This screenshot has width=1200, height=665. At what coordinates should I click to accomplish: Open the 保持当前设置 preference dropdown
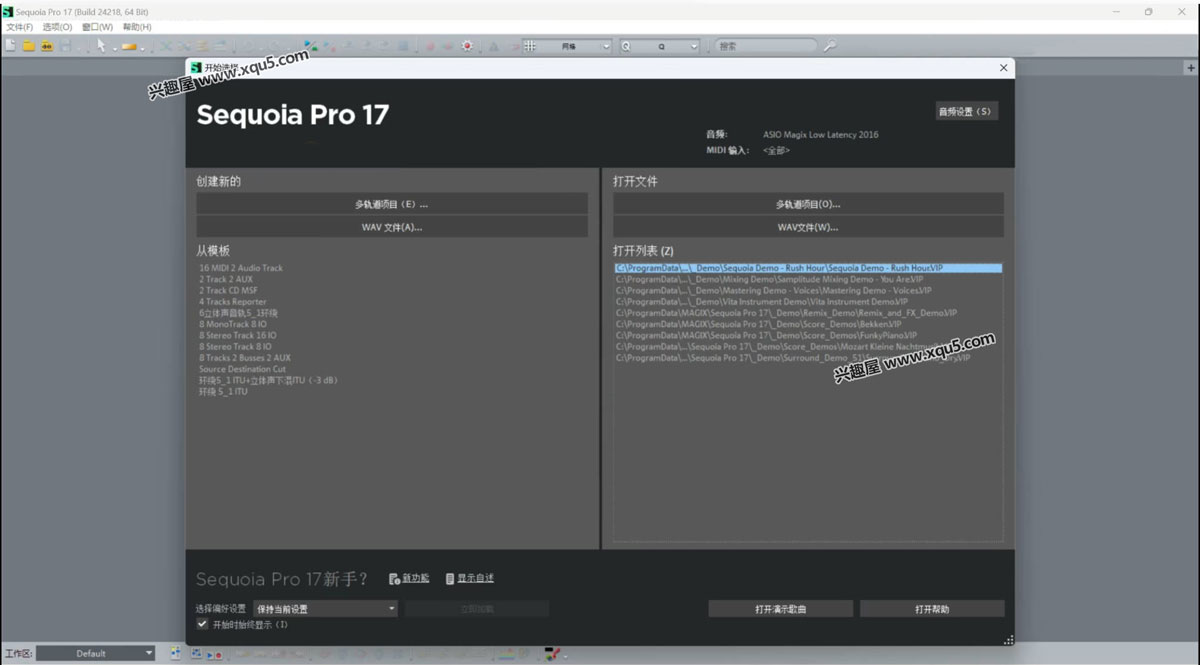point(326,608)
